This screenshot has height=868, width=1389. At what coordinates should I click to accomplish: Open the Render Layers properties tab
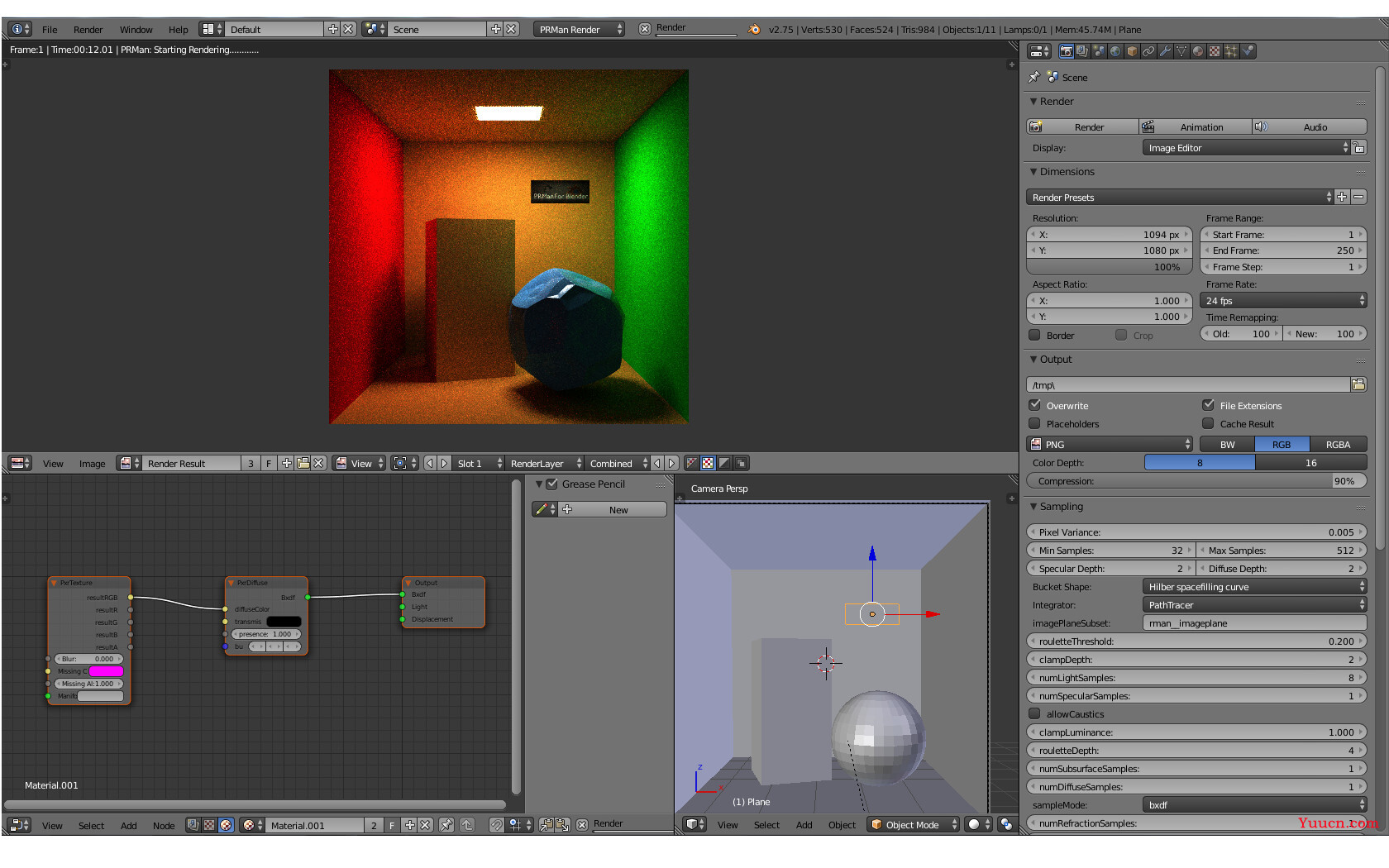pos(1082,51)
